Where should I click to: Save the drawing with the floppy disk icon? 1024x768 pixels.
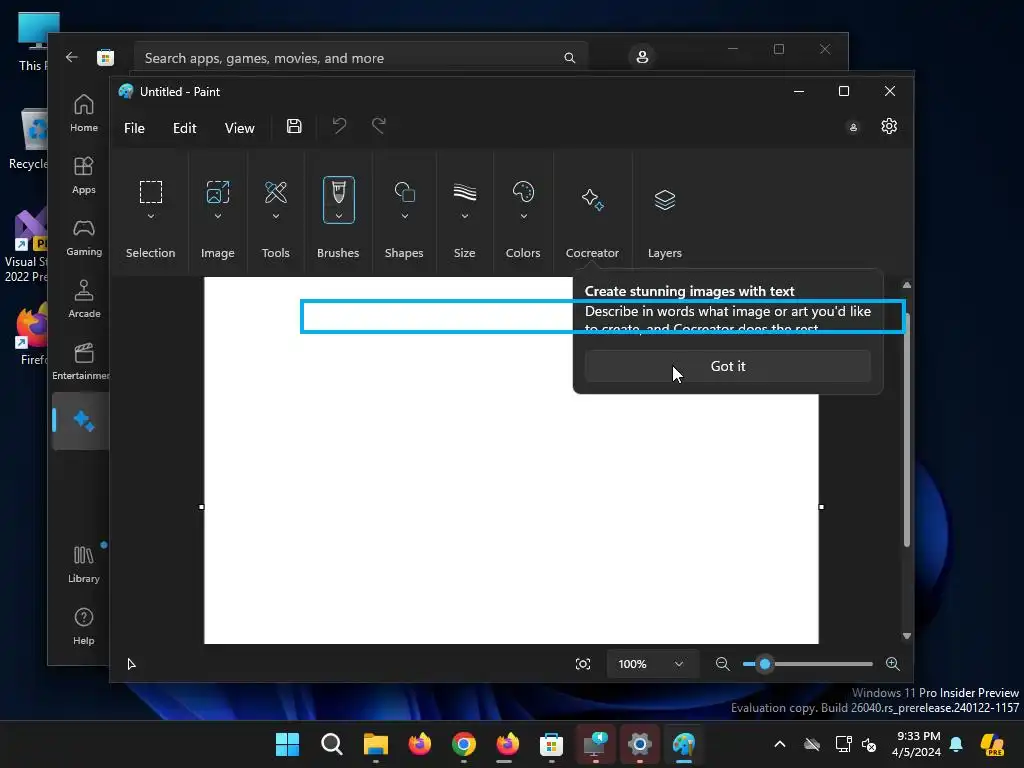294,126
